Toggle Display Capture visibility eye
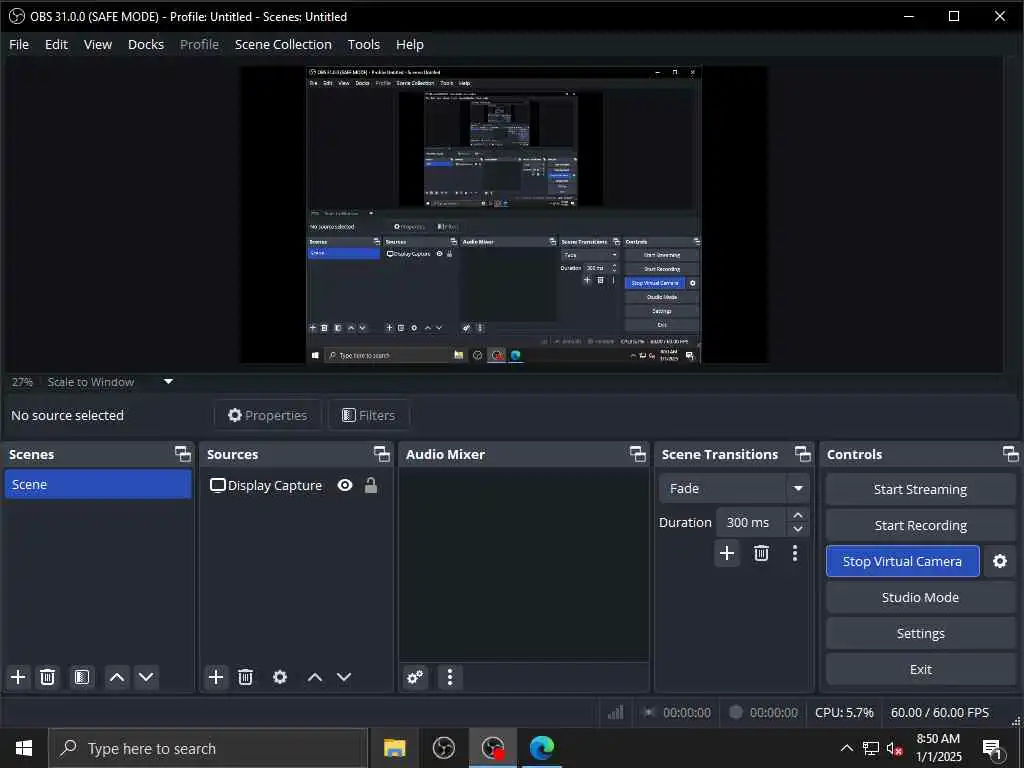Viewport: 1024px width, 768px height. (x=345, y=485)
